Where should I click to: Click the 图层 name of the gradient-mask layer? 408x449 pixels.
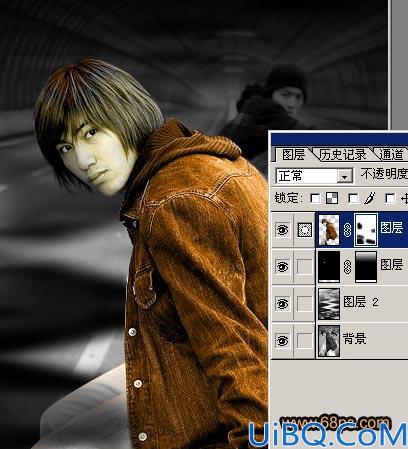click(x=391, y=265)
